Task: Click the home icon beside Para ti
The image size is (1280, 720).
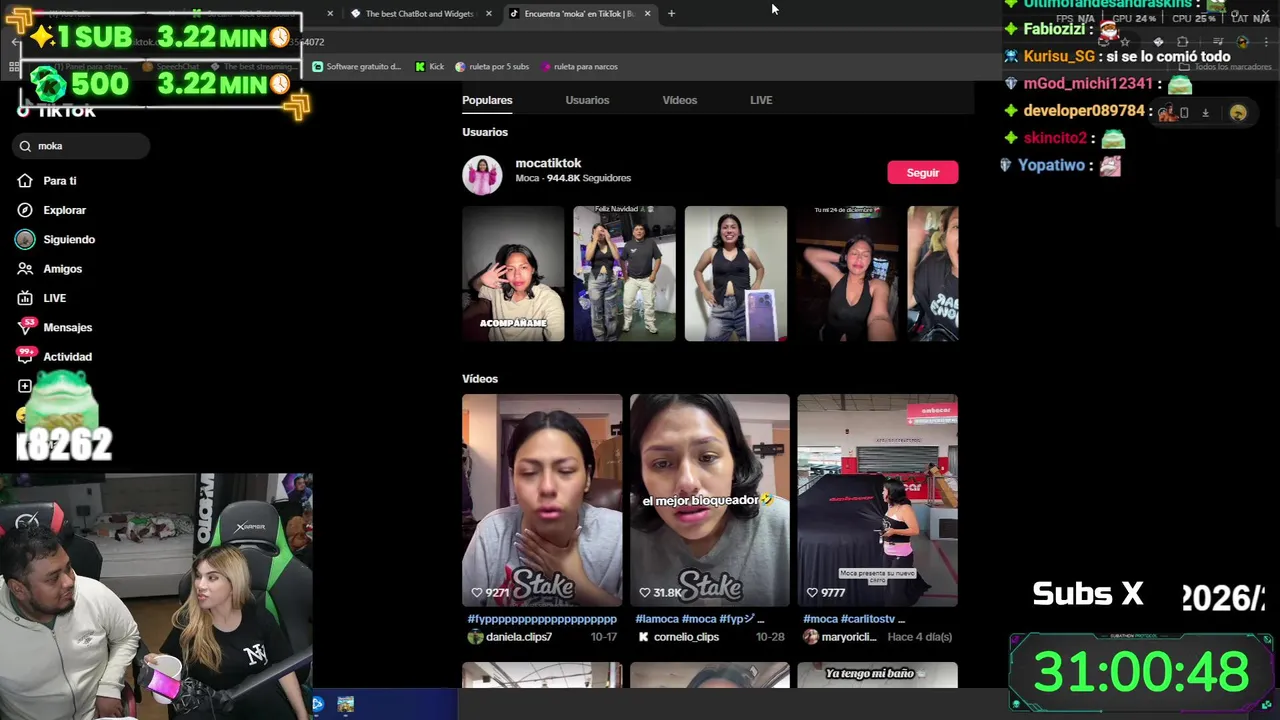Action: coord(25,181)
